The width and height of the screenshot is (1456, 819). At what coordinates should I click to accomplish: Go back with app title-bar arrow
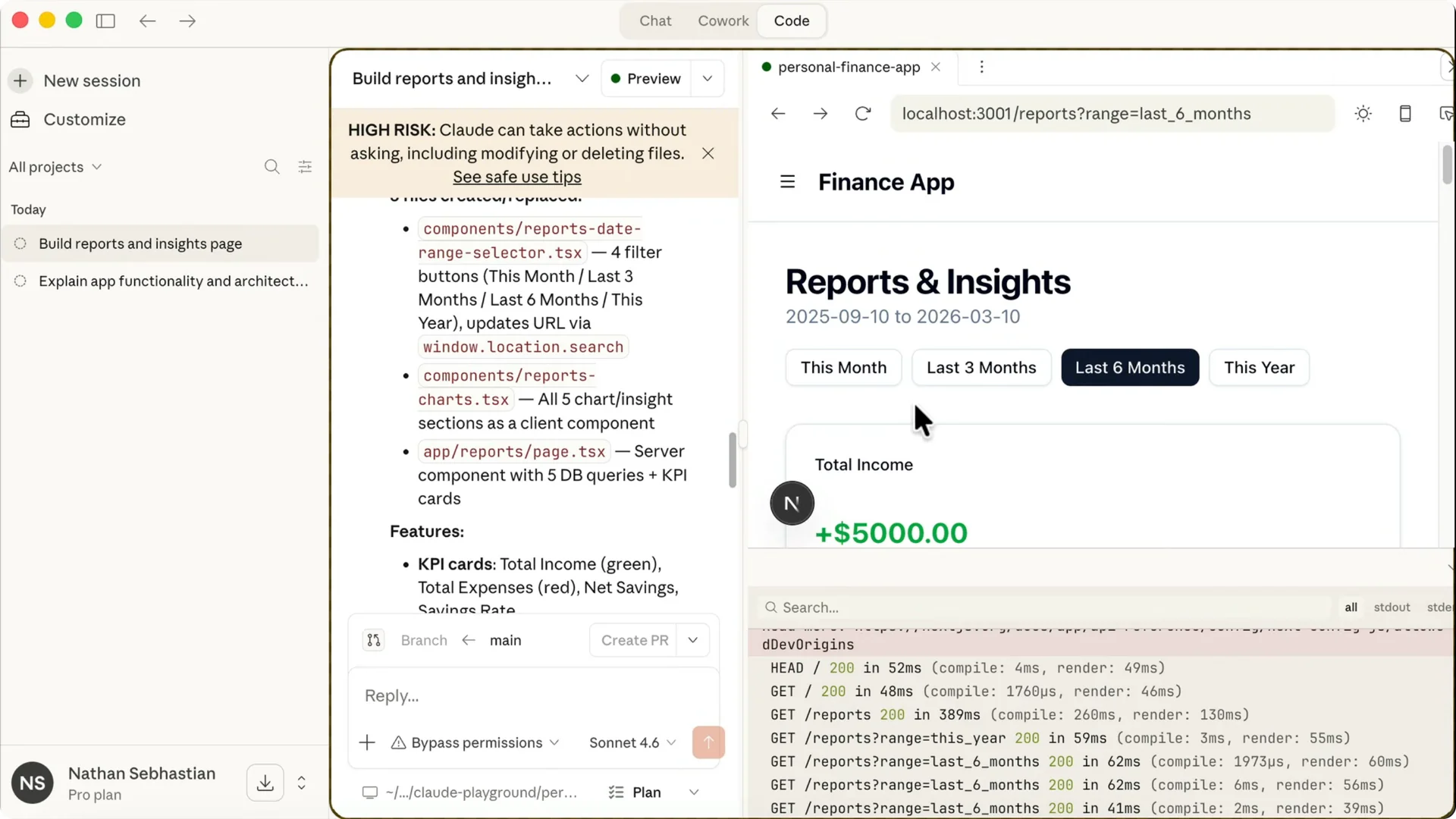pyautogui.click(x=147, y=21)
